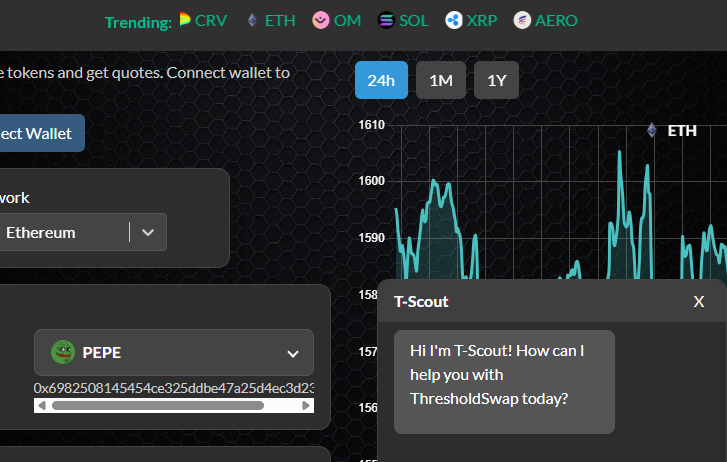Open trending AERO token link
The width and height of the screenshot is (727, 462).
tap(546, 20)
